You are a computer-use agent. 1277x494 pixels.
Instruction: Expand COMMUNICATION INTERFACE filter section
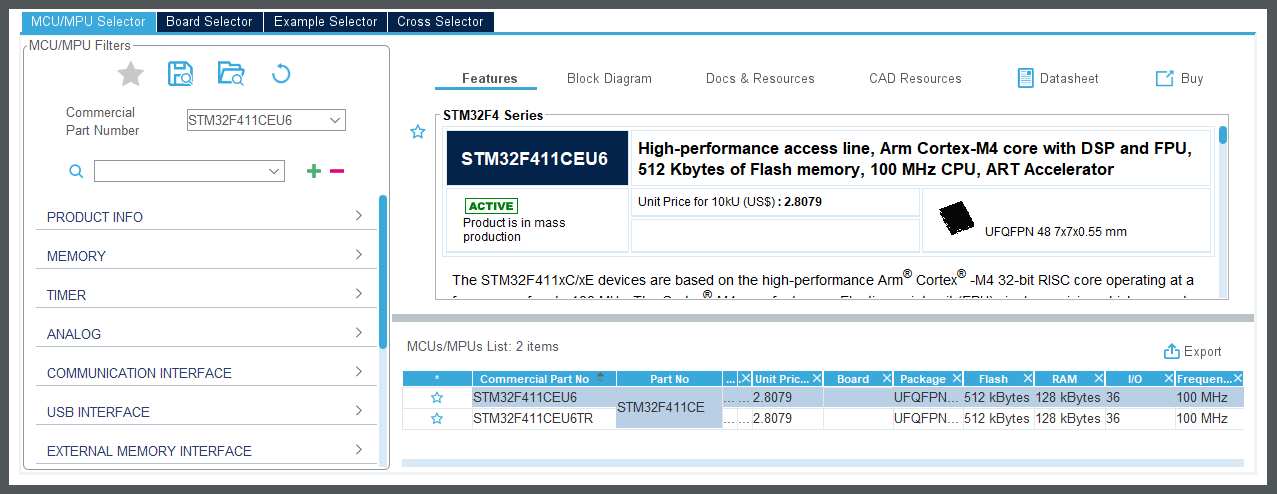pos(207,373)
